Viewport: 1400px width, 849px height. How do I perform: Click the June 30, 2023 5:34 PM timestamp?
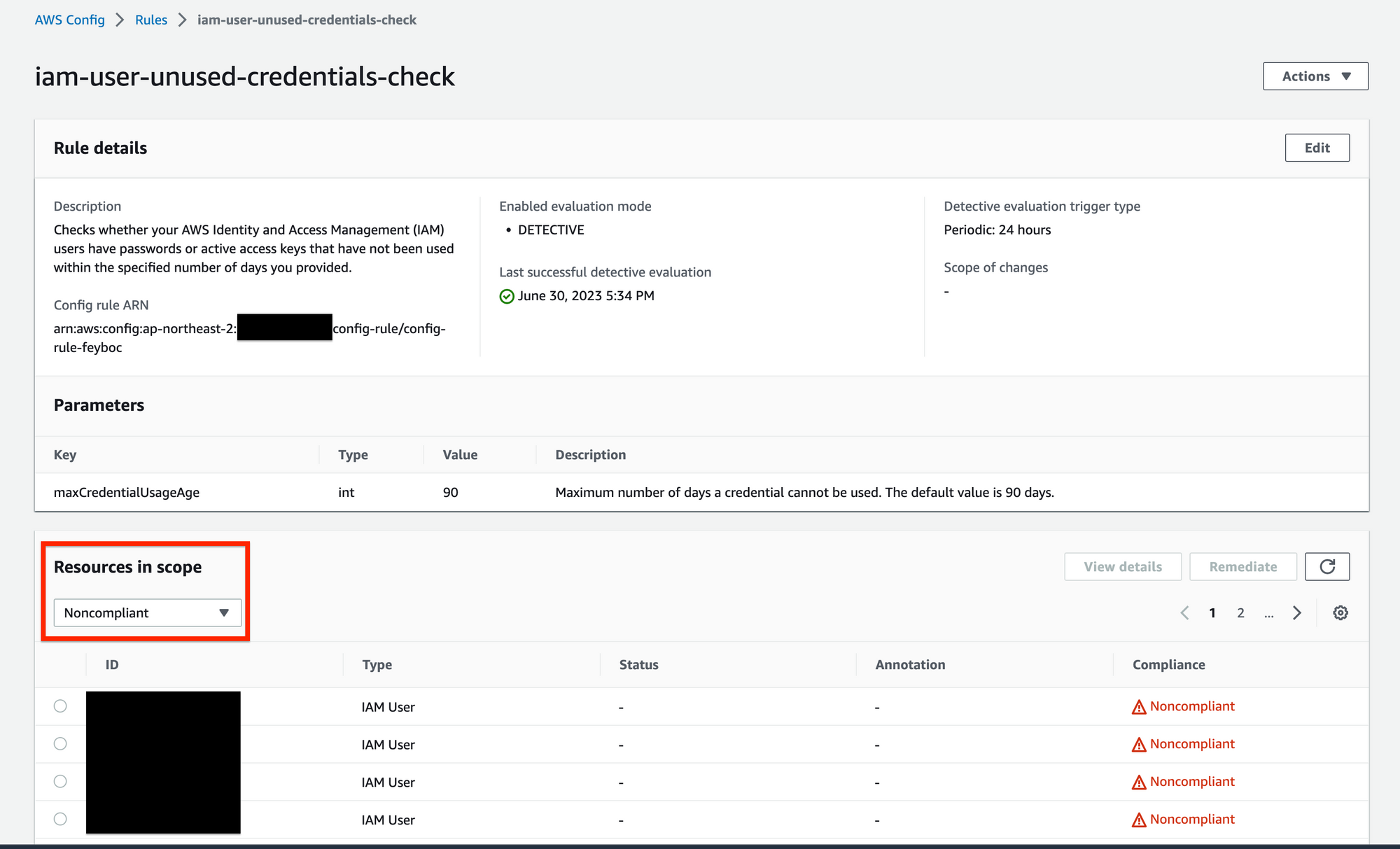click(586, 296)
